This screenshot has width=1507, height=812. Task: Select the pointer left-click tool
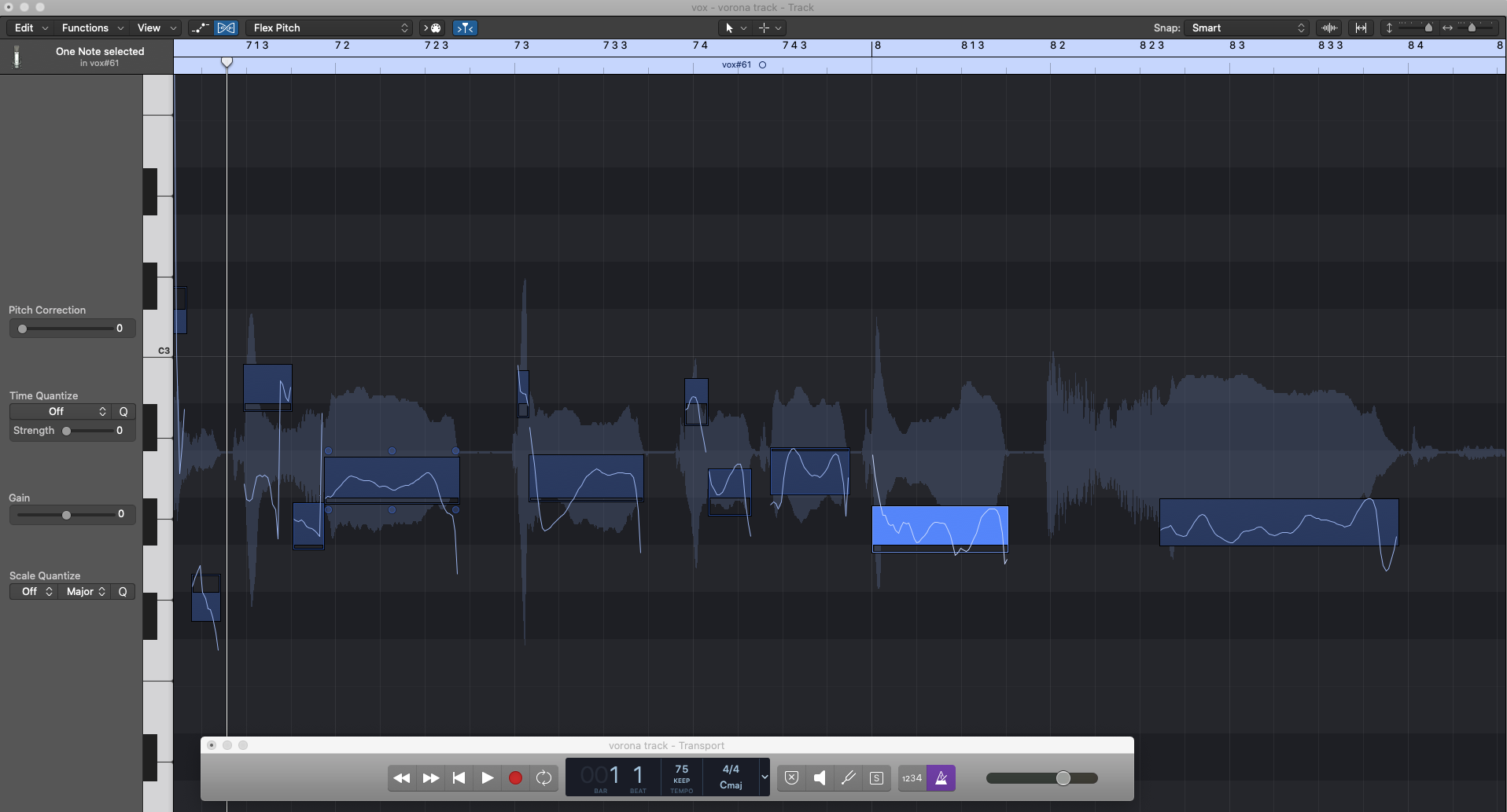729,28
